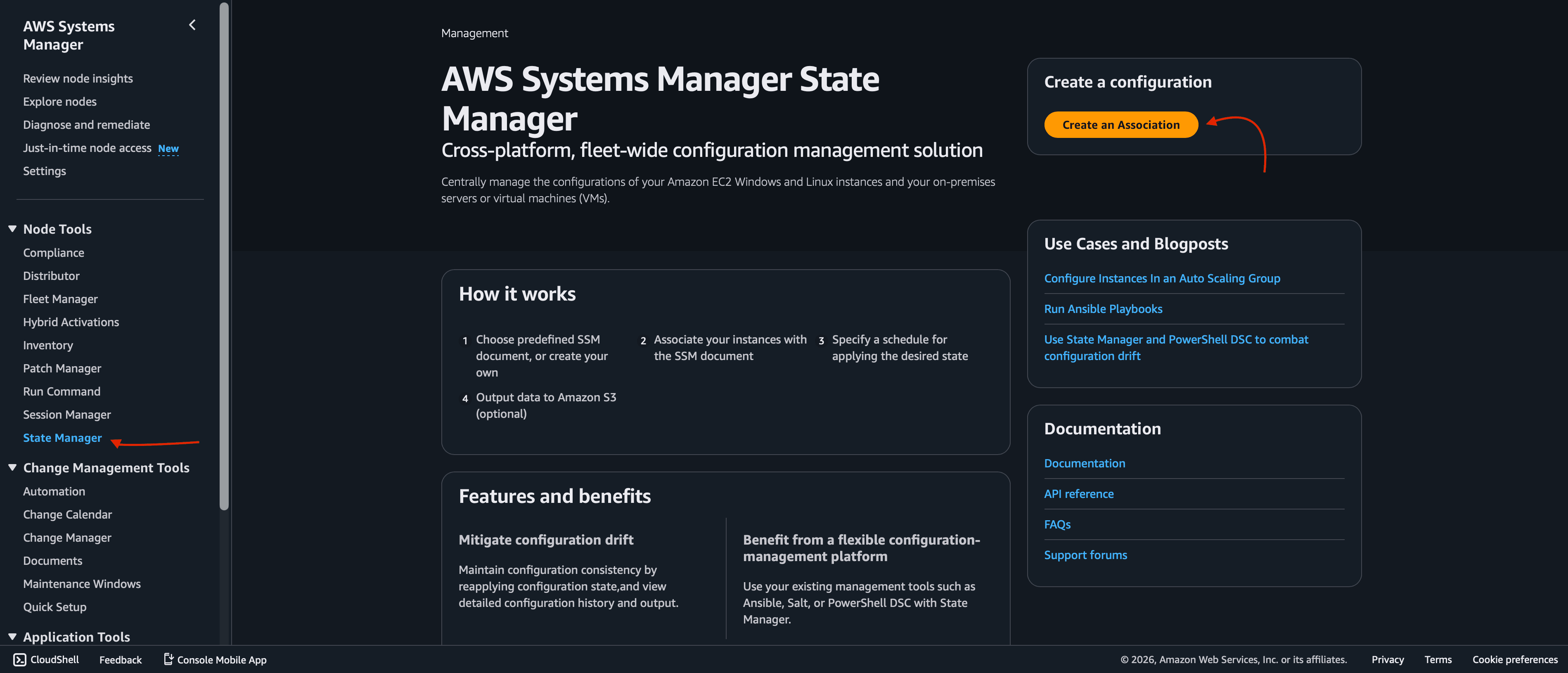The height and width of the screenshot is (673, 1568).
Task: Go to Change Manager
Action: (67, 537)
